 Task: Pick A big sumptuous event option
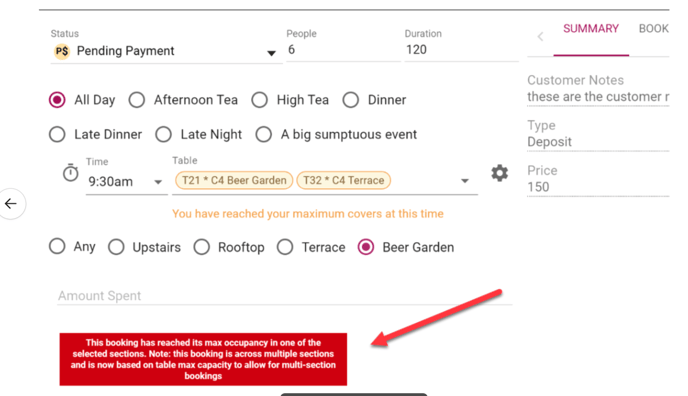(263, 134)
